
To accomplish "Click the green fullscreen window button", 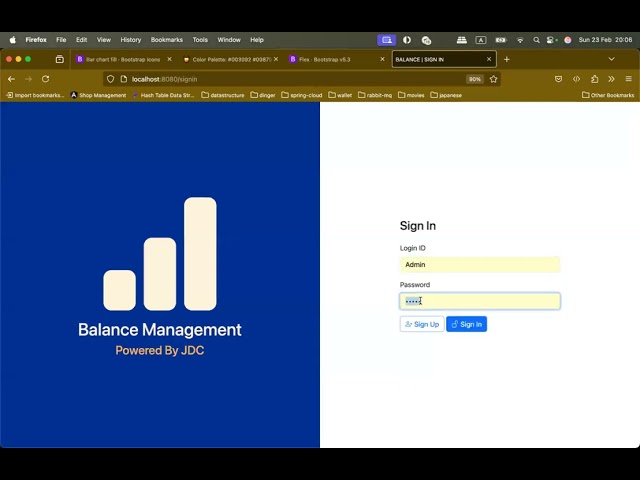I will click(x=28, y=59).
